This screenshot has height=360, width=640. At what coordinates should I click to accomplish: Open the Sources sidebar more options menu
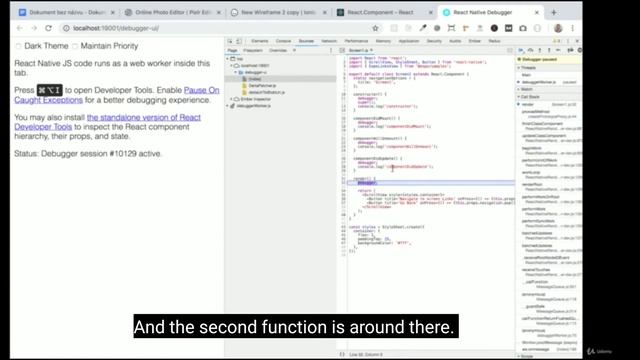click(331, 50)
